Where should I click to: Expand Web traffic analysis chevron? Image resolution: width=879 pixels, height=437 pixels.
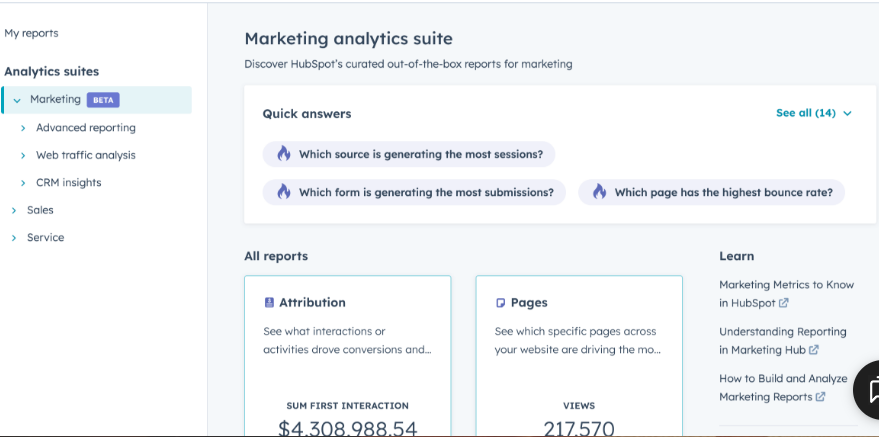tap(23, 156)
